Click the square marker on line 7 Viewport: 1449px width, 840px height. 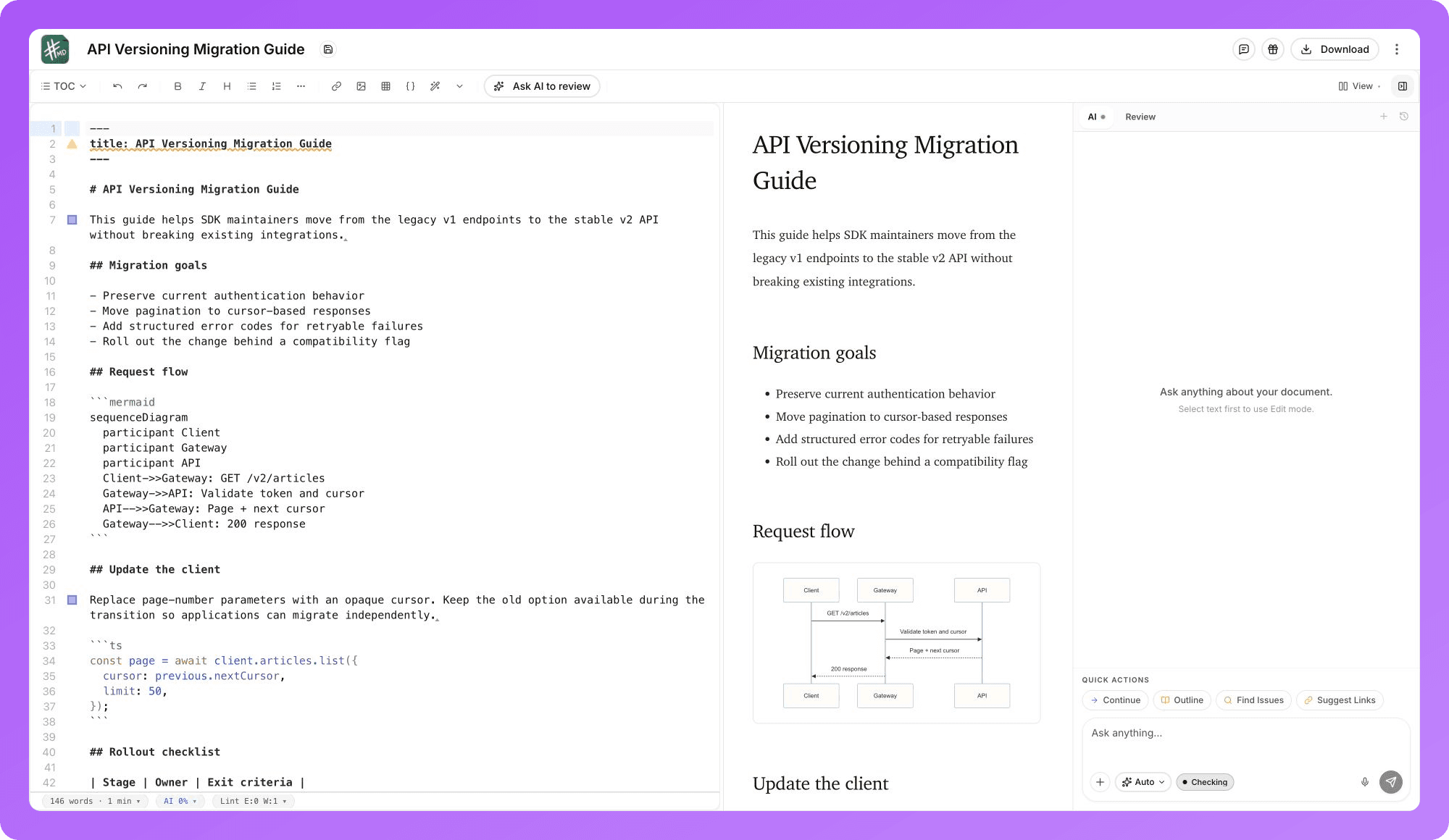point(72,219)
